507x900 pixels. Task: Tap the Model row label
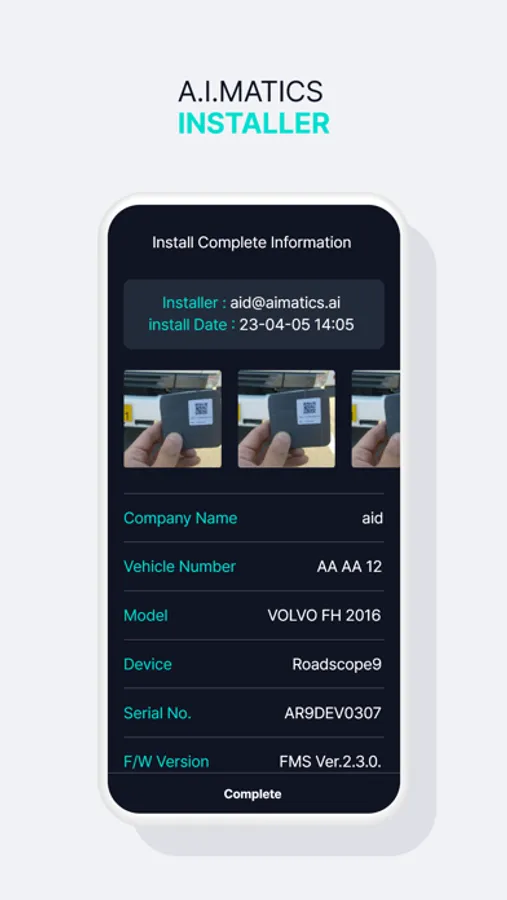coord(146,615)
